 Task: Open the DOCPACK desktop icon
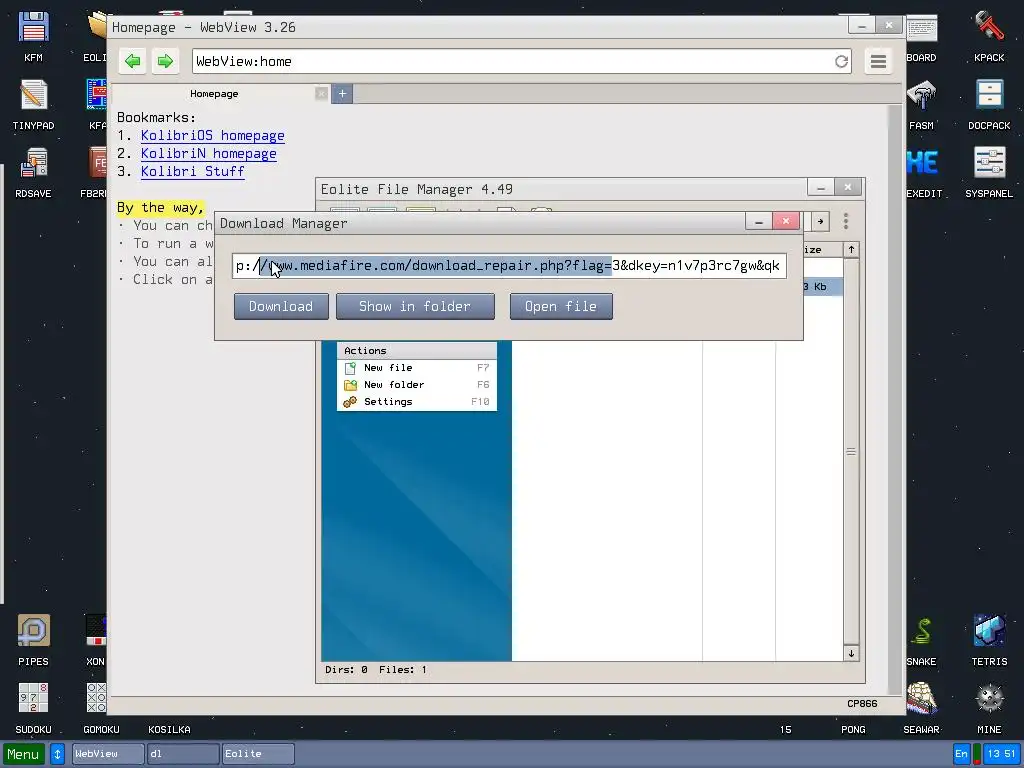point(989,104)
